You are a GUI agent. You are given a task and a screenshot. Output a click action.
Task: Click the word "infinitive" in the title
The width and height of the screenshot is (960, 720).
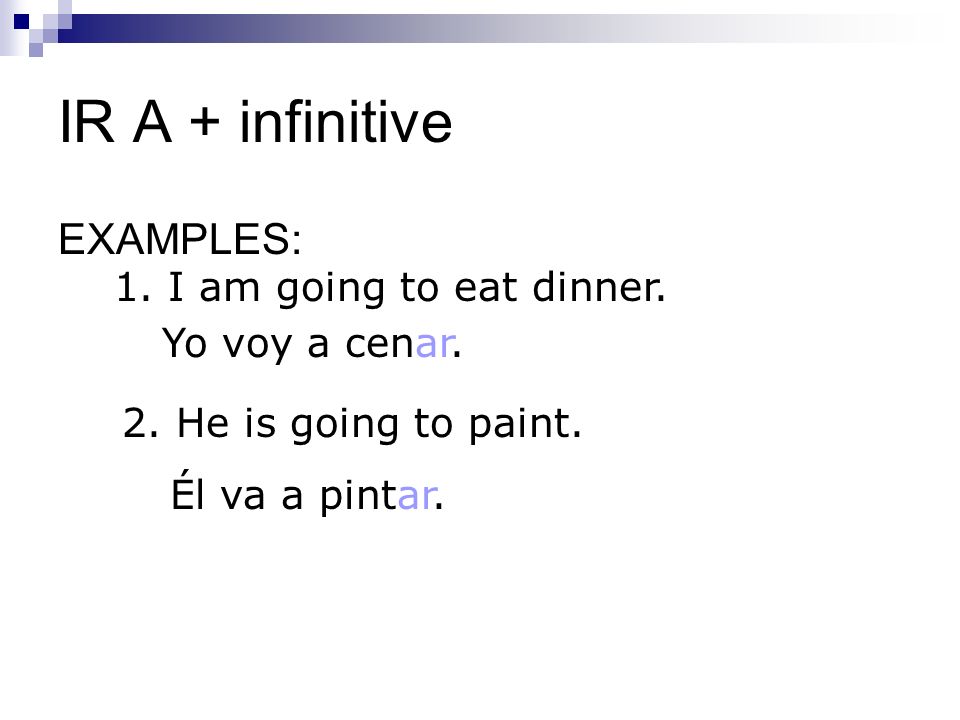pos(346,122)
